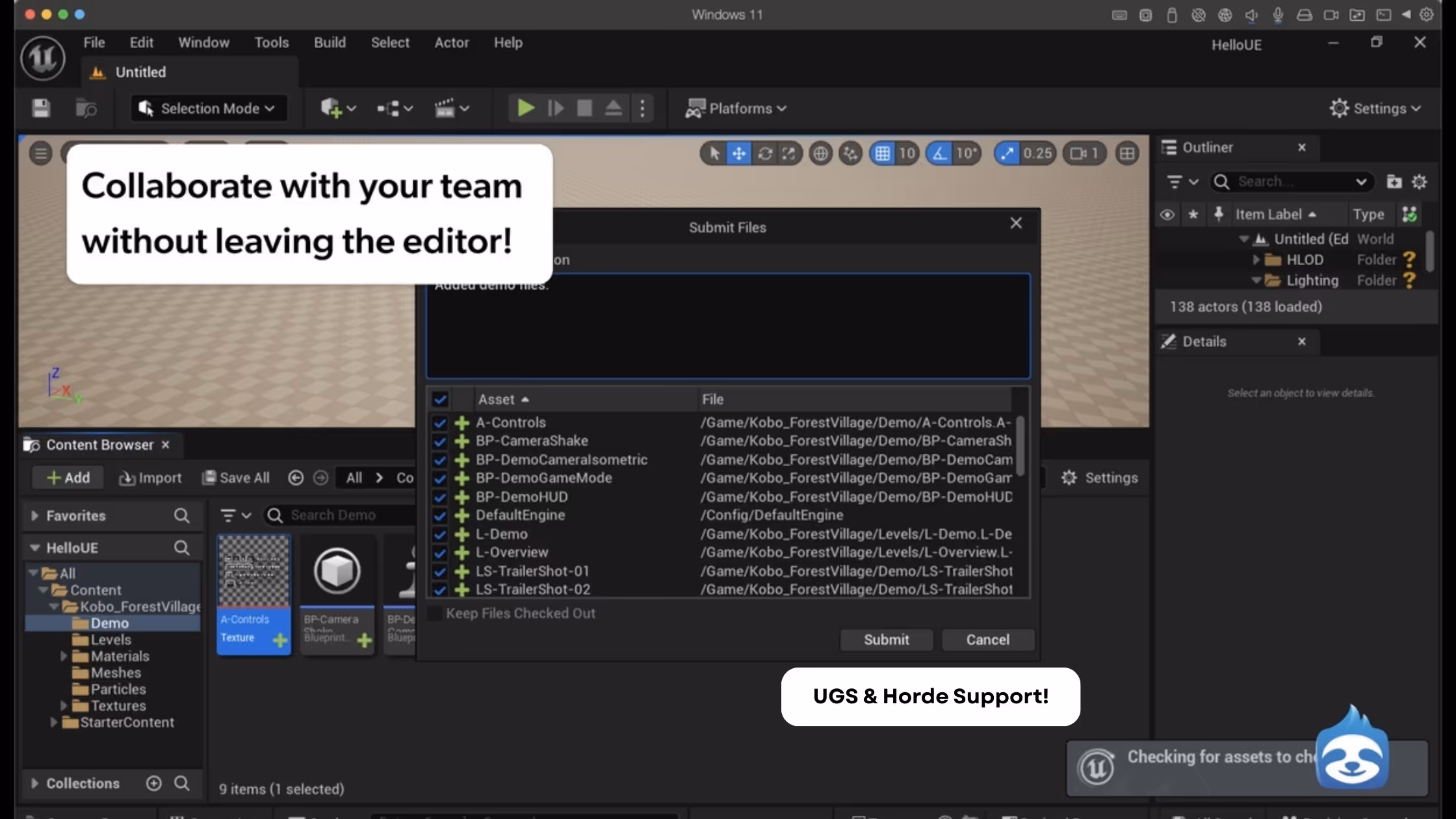
Task: Open the Cinematics clapperboard dropdown
Action: [x=451, y=108]
